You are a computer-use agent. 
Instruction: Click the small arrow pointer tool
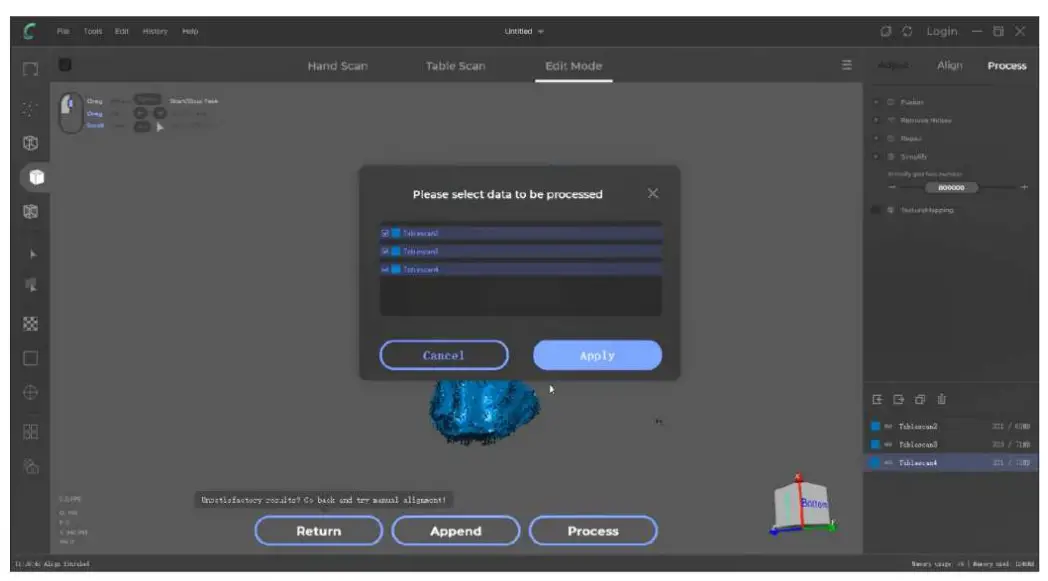point(33,254)
